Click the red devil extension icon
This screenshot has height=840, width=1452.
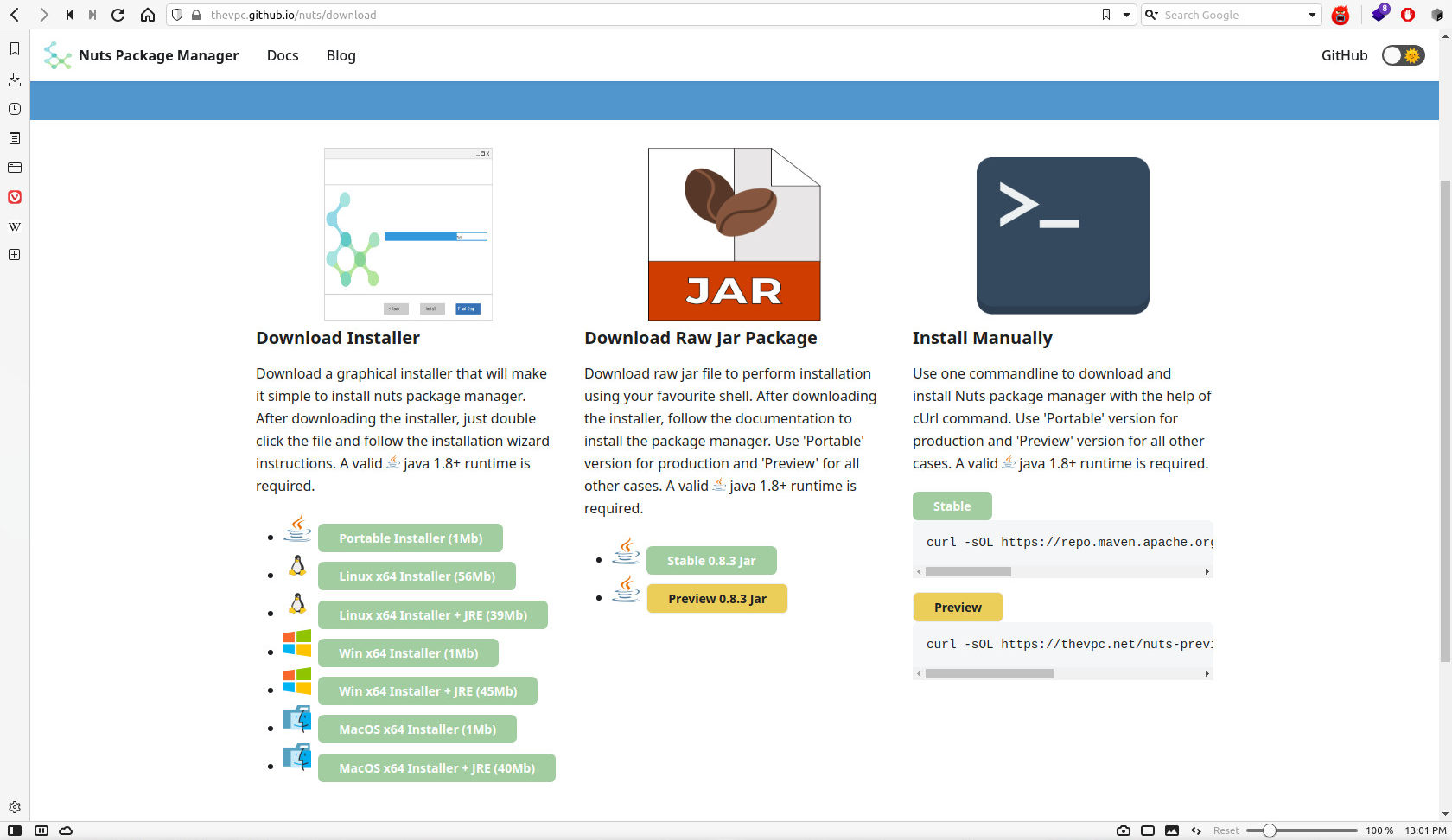click(1341, 15)
